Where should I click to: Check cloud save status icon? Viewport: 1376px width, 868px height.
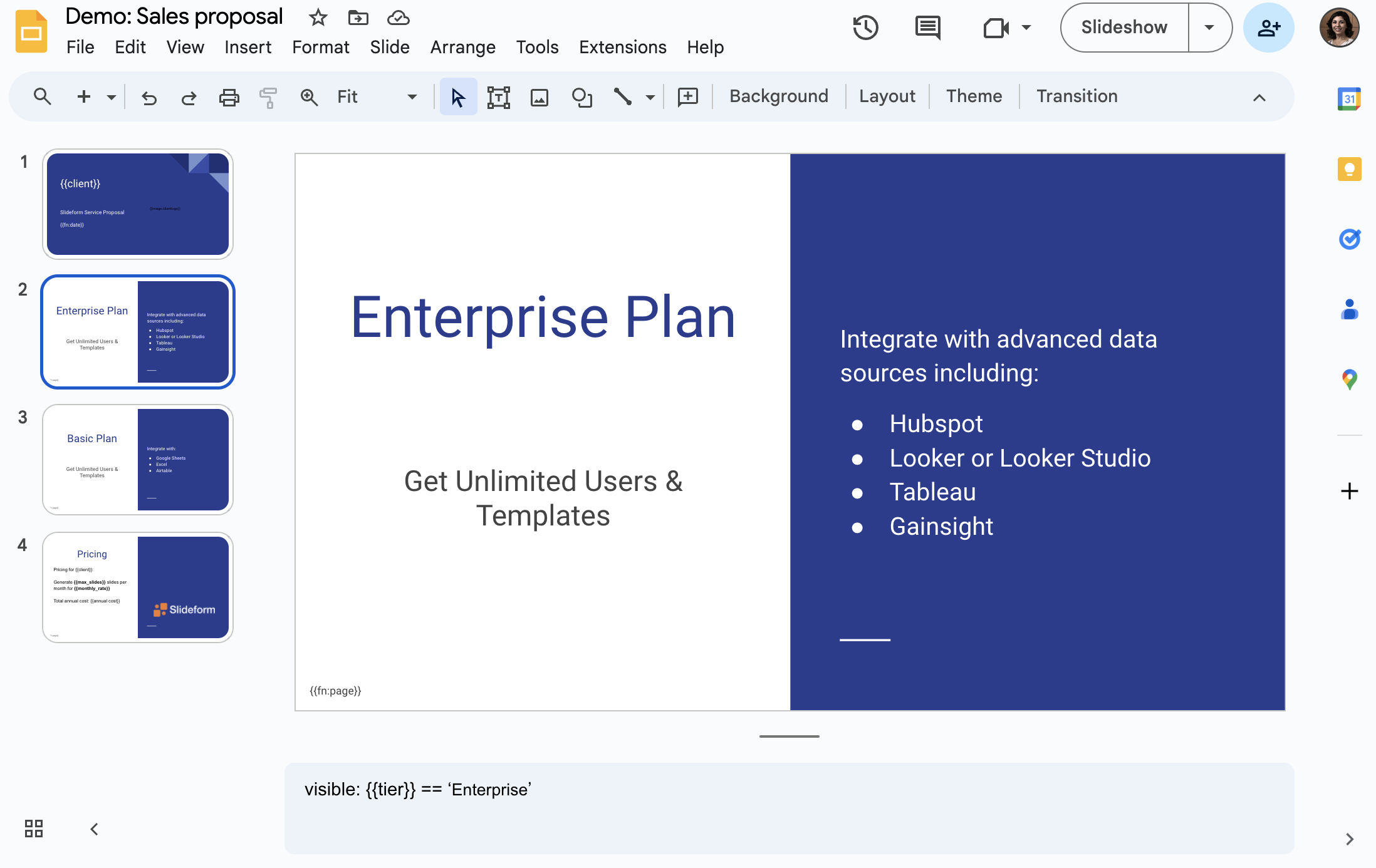pyautogui.click(x=398, y=18)
